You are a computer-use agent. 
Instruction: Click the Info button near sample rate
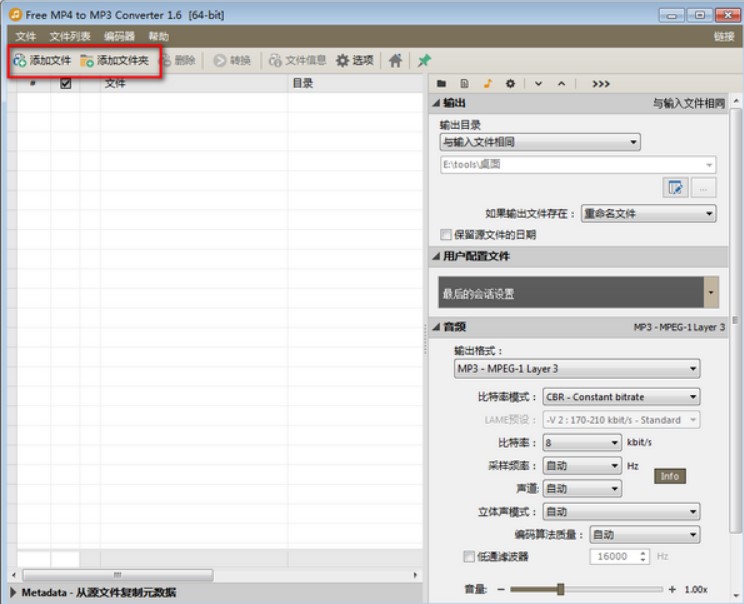pos(670,476)
